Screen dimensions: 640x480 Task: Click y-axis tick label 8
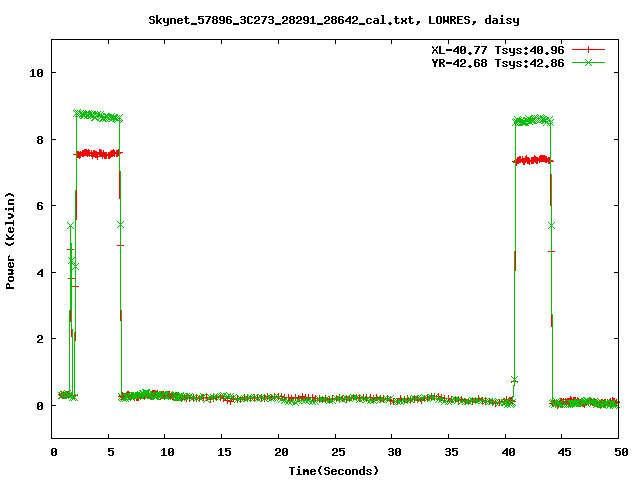tap(40, 140)
